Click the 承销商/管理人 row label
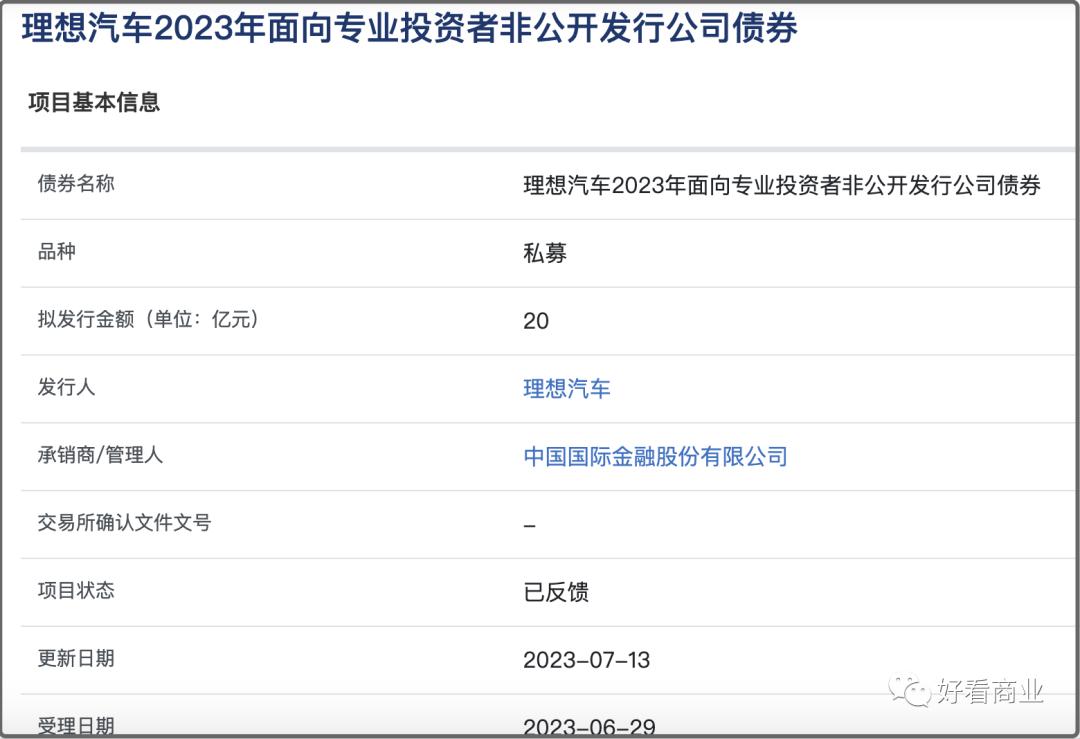Image resolution: width=1080 pixels, height=739 pixels. (x=100, y=455)
